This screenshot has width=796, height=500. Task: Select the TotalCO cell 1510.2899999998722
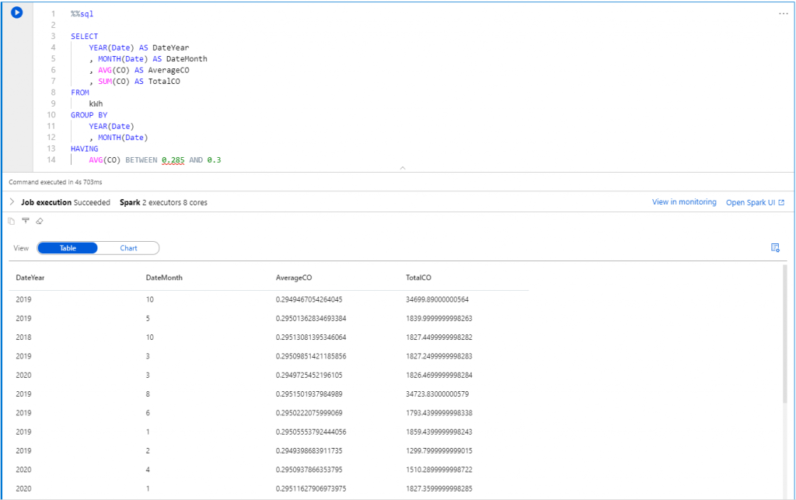click(x=439, y=470)
